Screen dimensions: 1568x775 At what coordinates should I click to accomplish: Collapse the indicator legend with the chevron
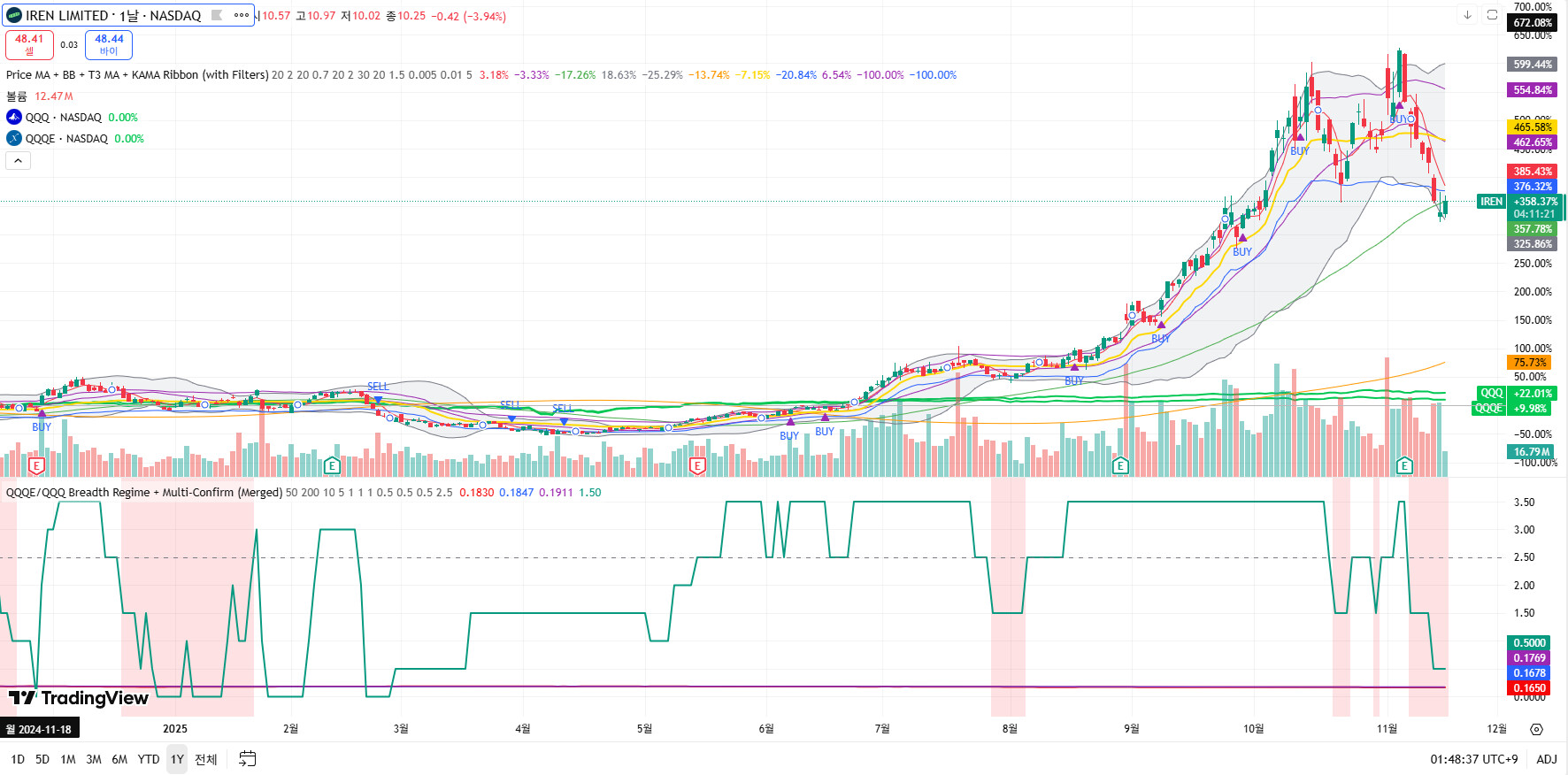(x=18, y=160)
